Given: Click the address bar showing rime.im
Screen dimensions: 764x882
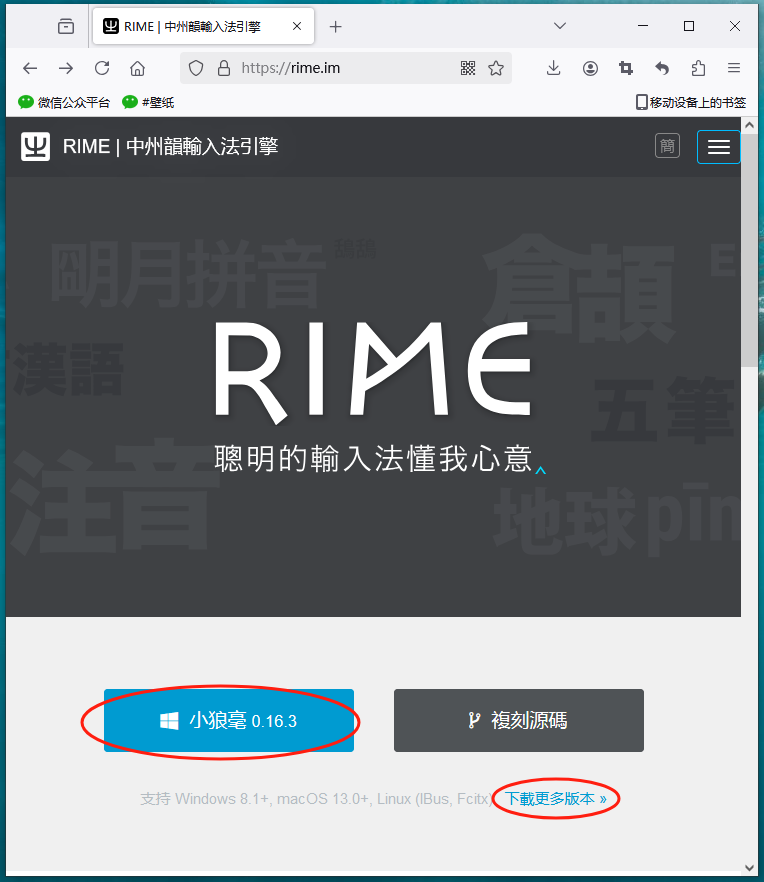Looking at the screenshot, I should (346, 68).
